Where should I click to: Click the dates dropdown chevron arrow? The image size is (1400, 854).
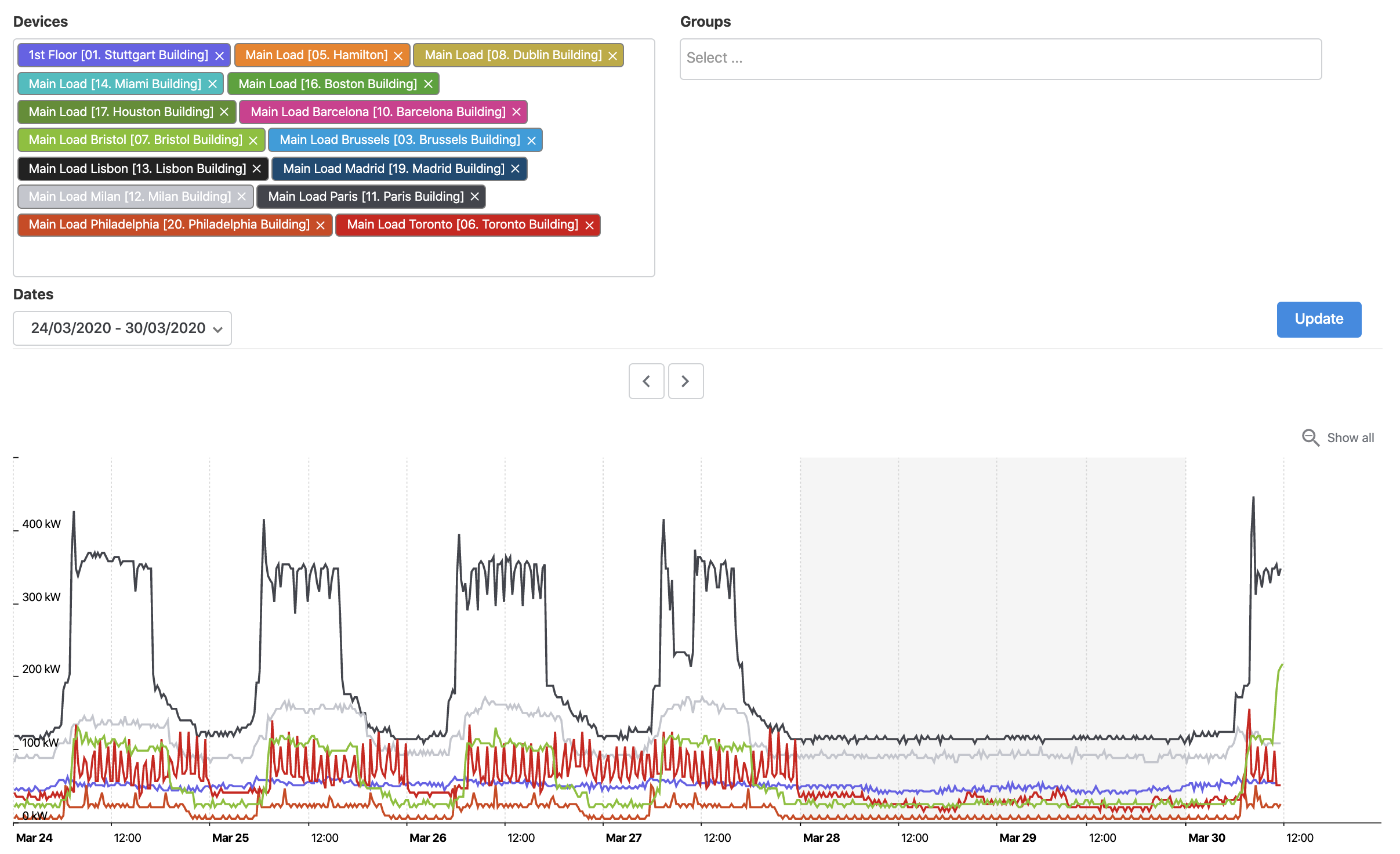coord(217,330)
